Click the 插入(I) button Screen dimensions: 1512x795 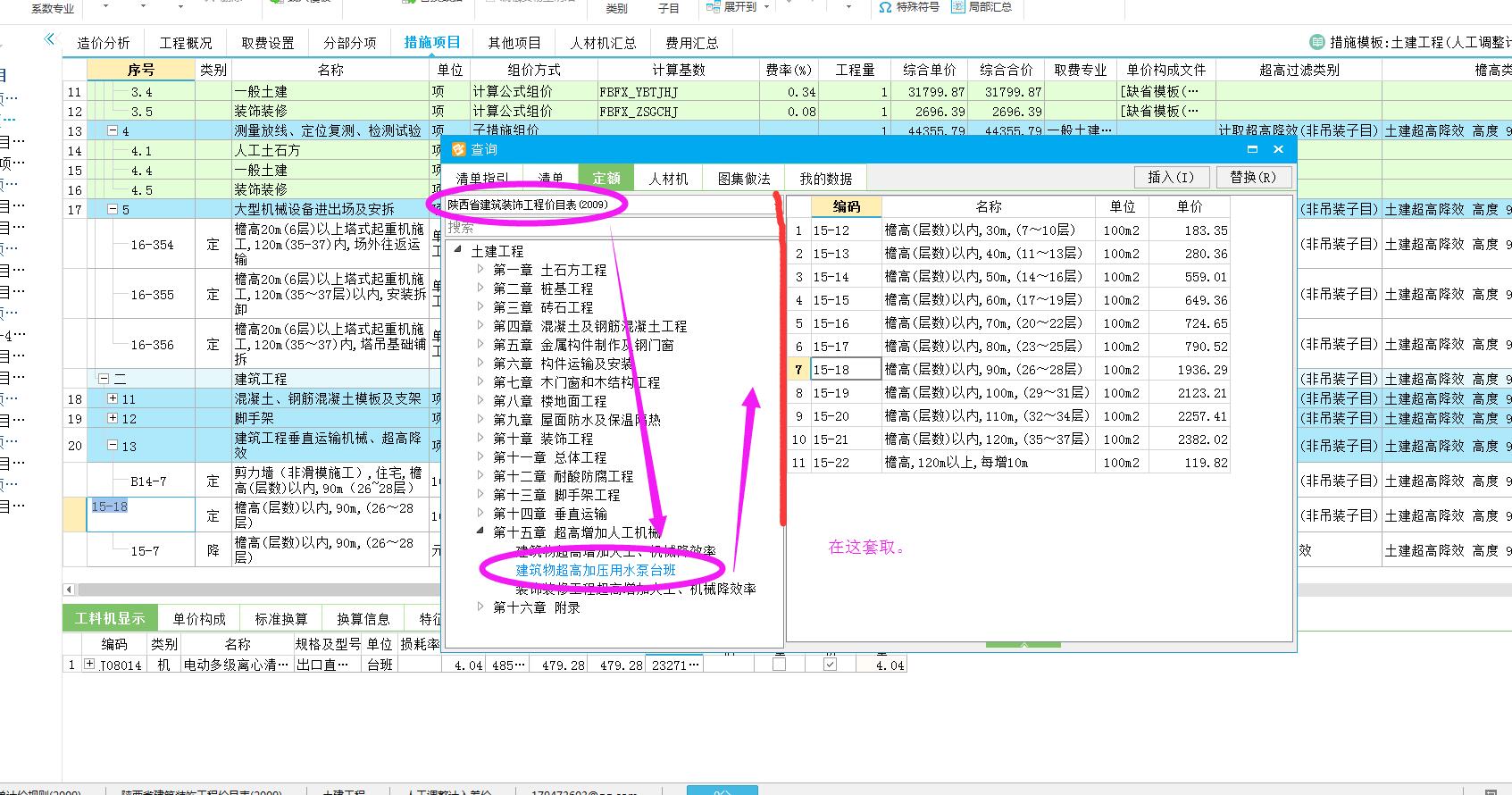pos(1172,177)
